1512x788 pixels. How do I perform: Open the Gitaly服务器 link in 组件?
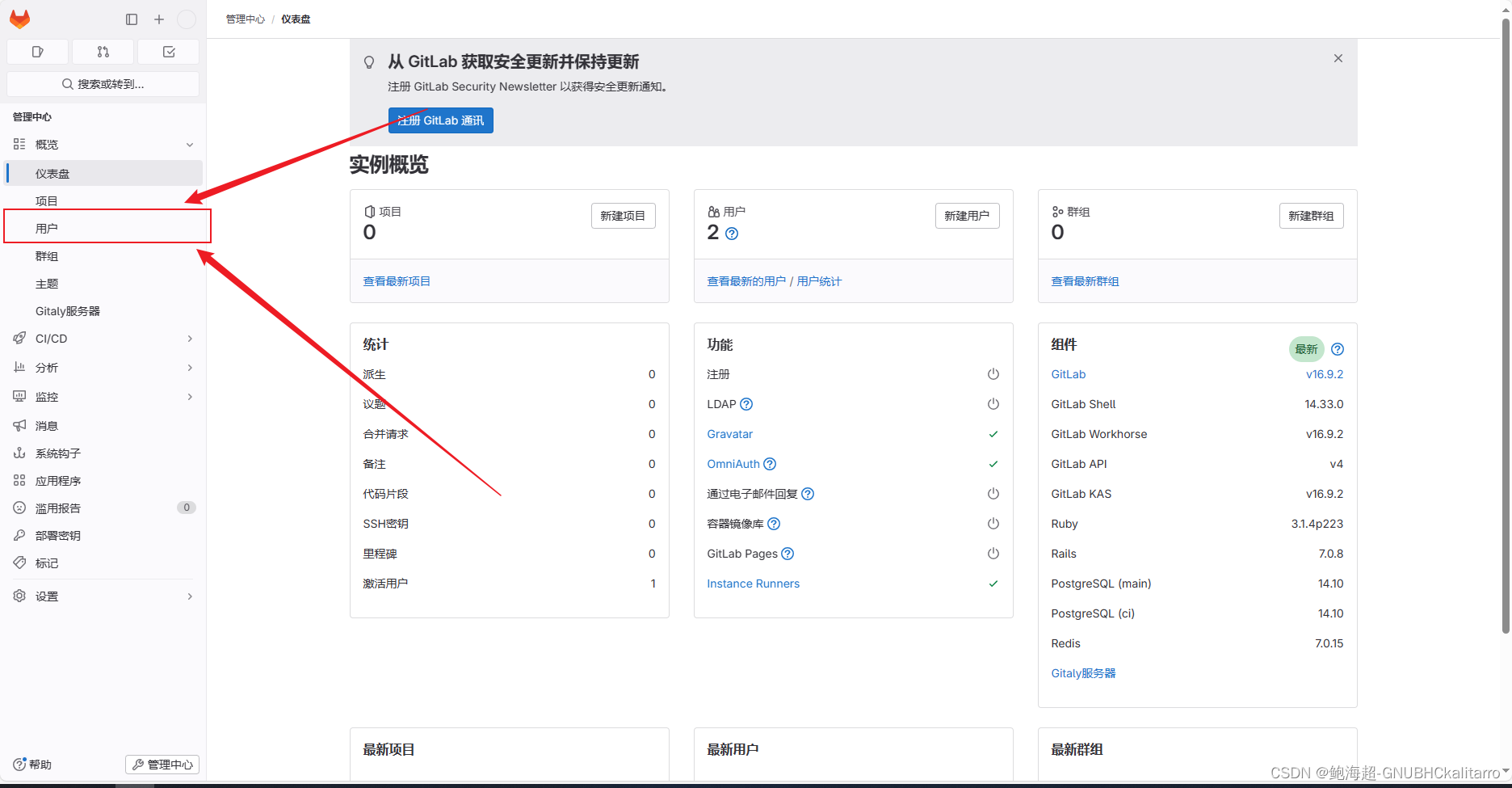click(1083, 673)
